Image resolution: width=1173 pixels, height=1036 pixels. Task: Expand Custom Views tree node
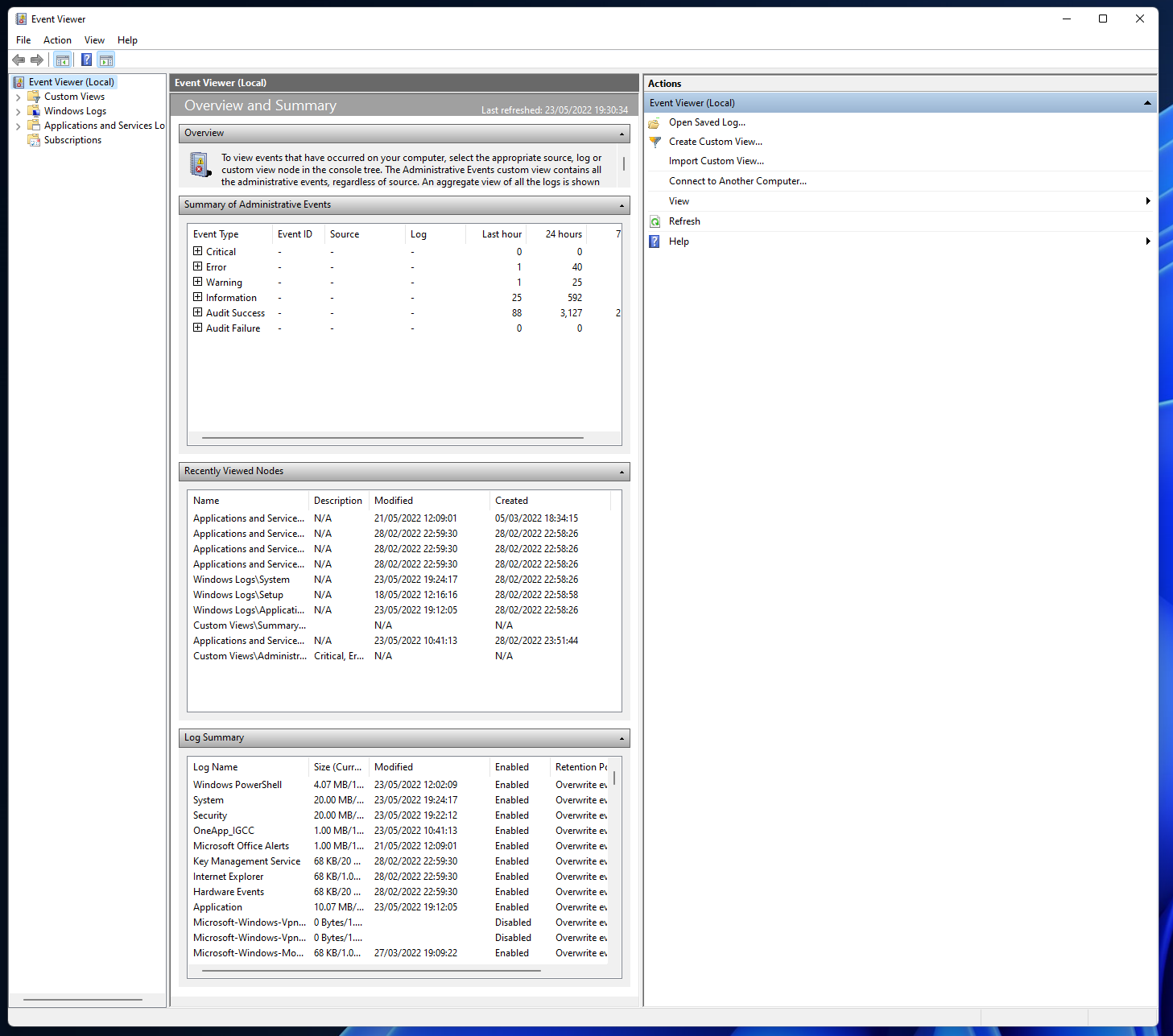pos(19,97)
